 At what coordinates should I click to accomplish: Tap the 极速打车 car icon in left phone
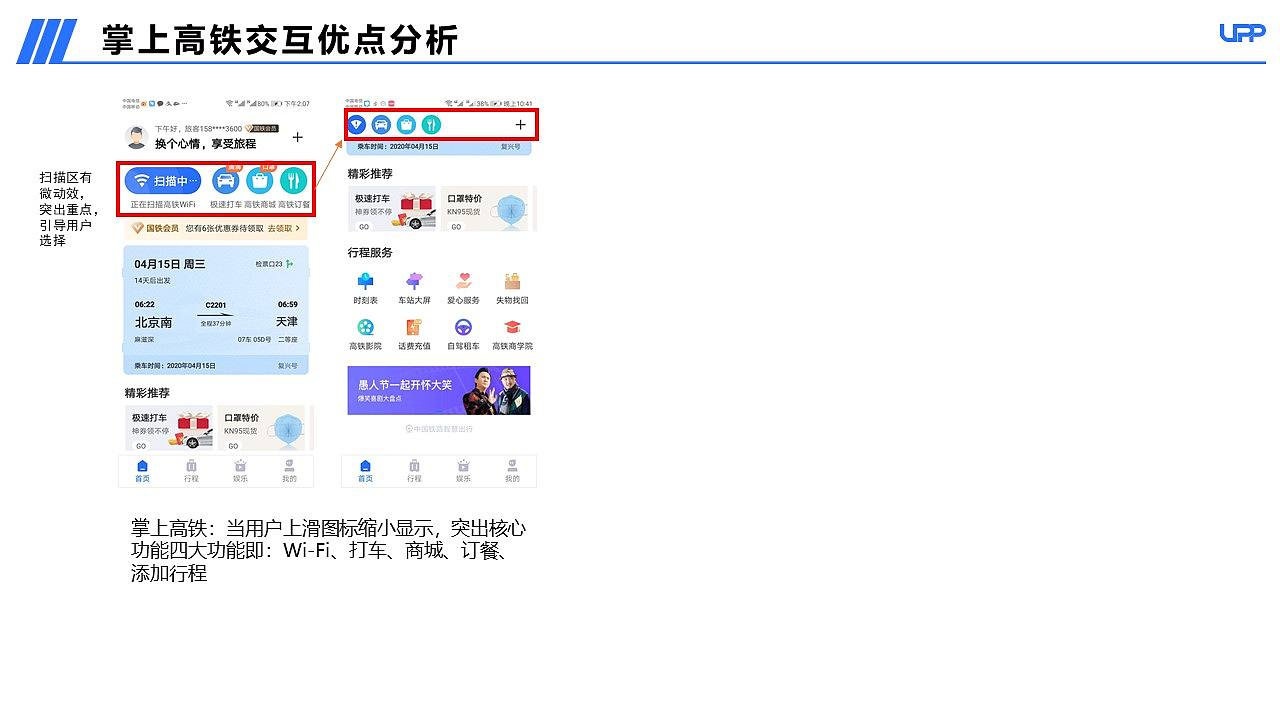[226, 181]
